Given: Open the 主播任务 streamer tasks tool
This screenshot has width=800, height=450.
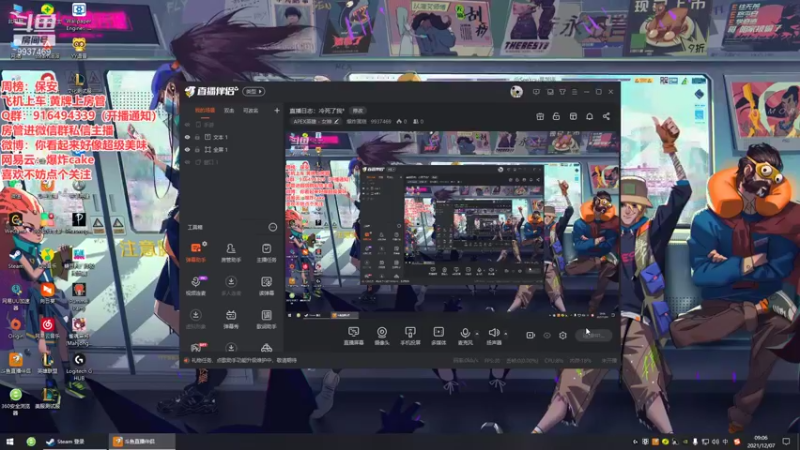Looking at the screenshot, I should pyautogui.click(x=266, y=253).
